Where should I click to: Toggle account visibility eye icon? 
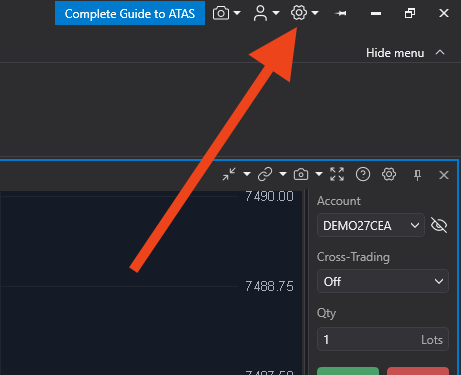click(x=439, y=225)
